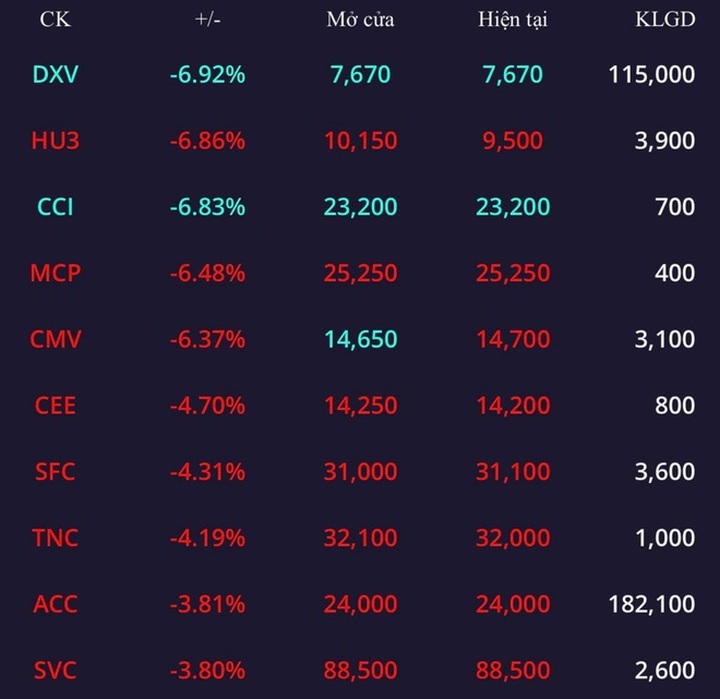Select the TNC ticker
The image size is (720, 699).
55,538
